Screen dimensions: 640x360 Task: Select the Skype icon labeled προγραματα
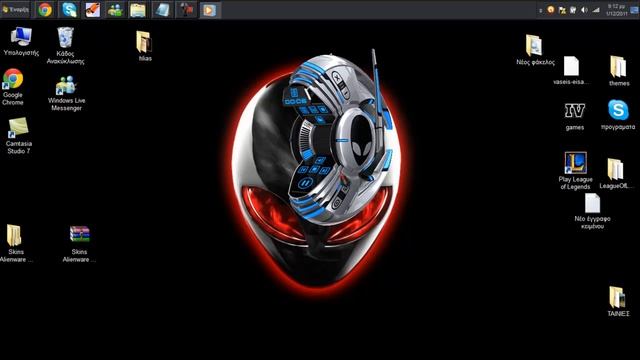coord(618,115)
